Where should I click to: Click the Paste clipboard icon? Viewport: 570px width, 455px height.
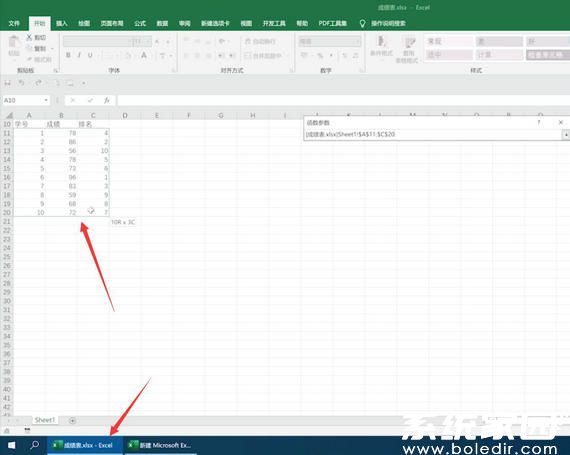(x=14, y=42)
